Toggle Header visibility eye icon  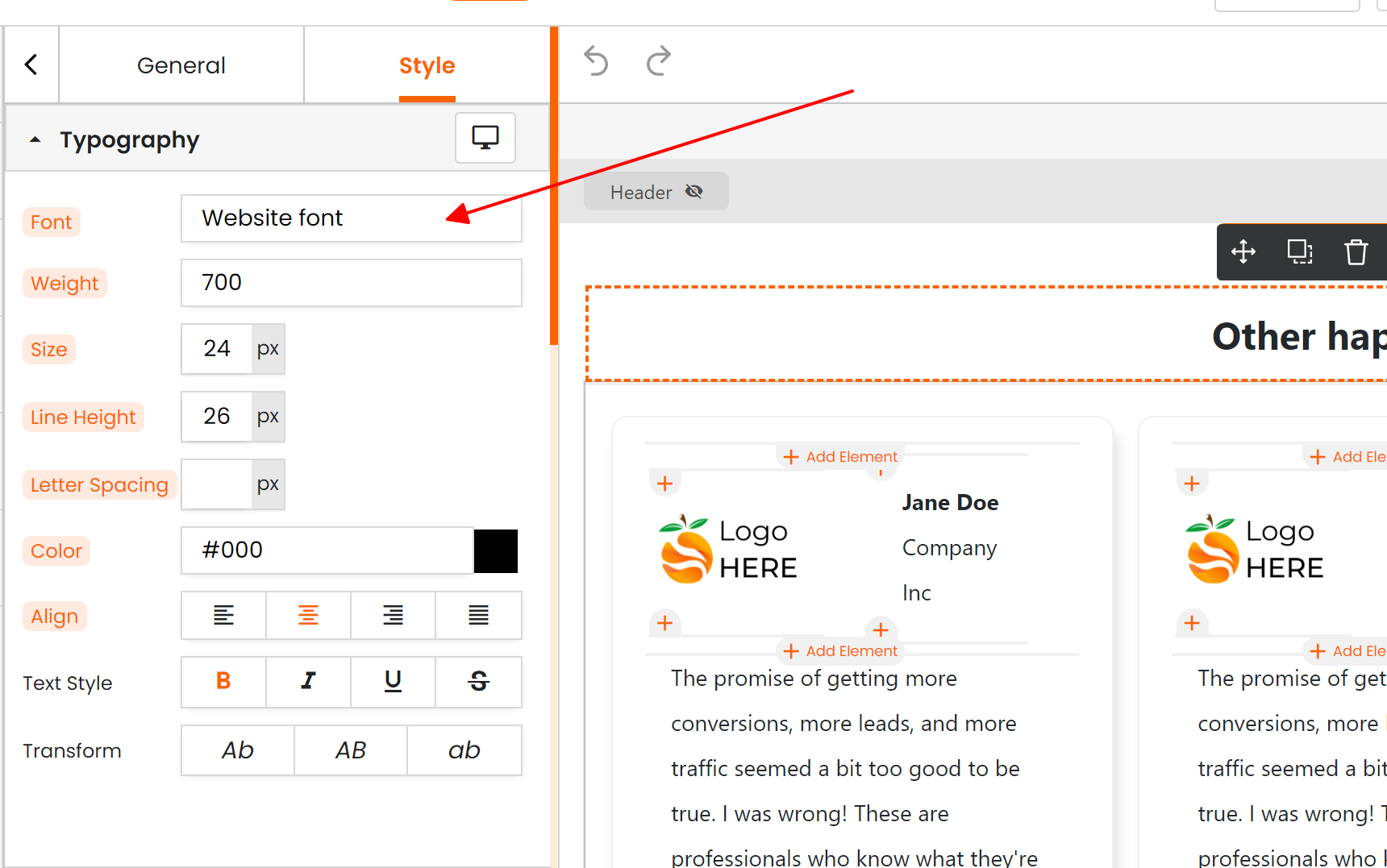pos(694,192)
